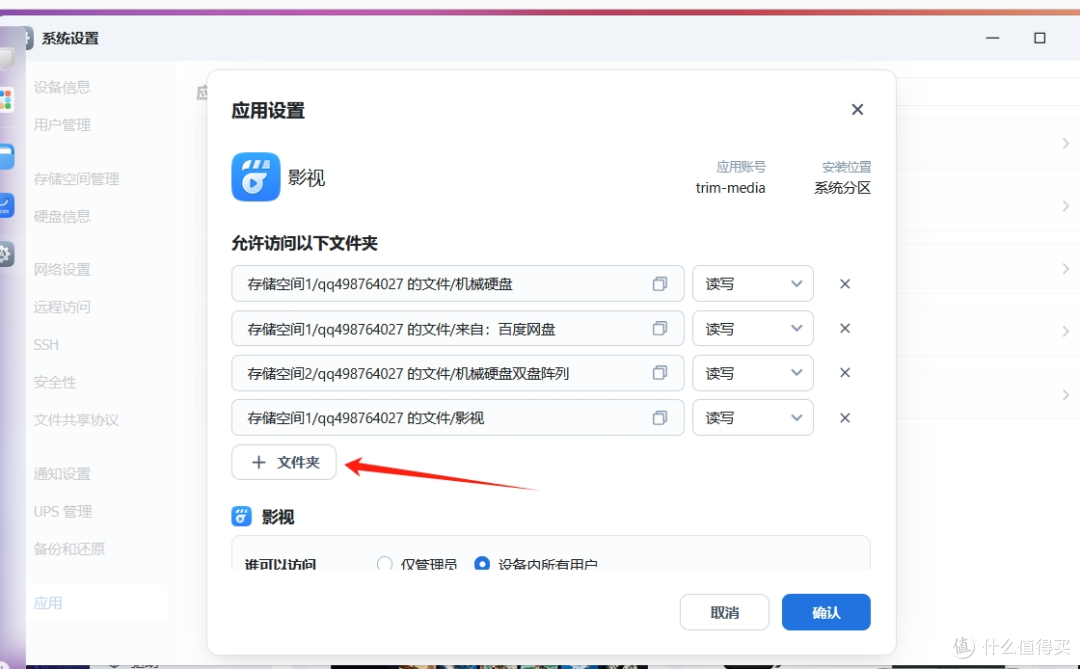Select the 仅管理员 radio option
The width and height of the screenshot is (1080, 669).
click(384, 564)
